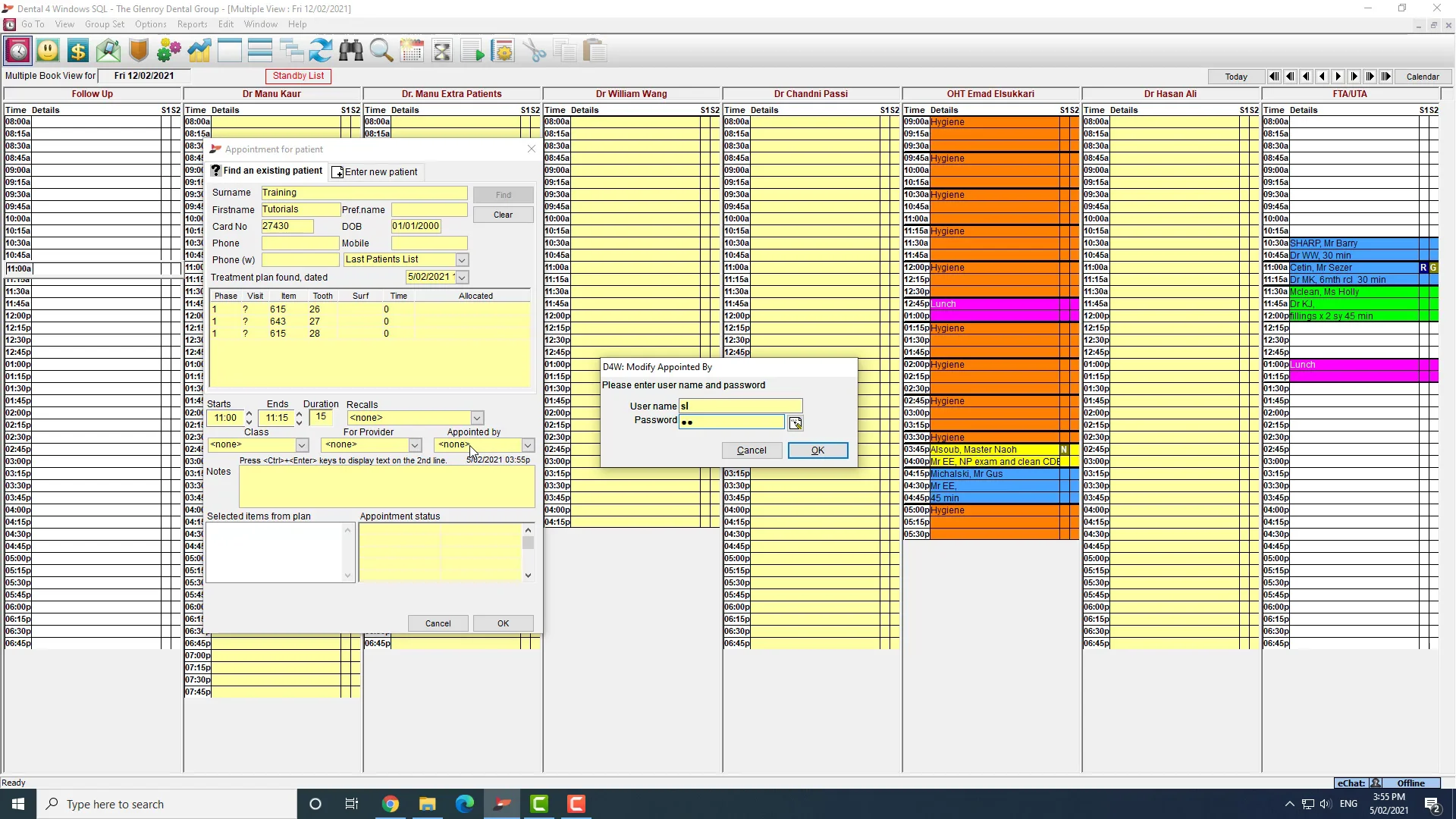Screen dimensions: 1456x819
Task: Click the yellow smiley face patient icon
Action: (x=48, y=51)
